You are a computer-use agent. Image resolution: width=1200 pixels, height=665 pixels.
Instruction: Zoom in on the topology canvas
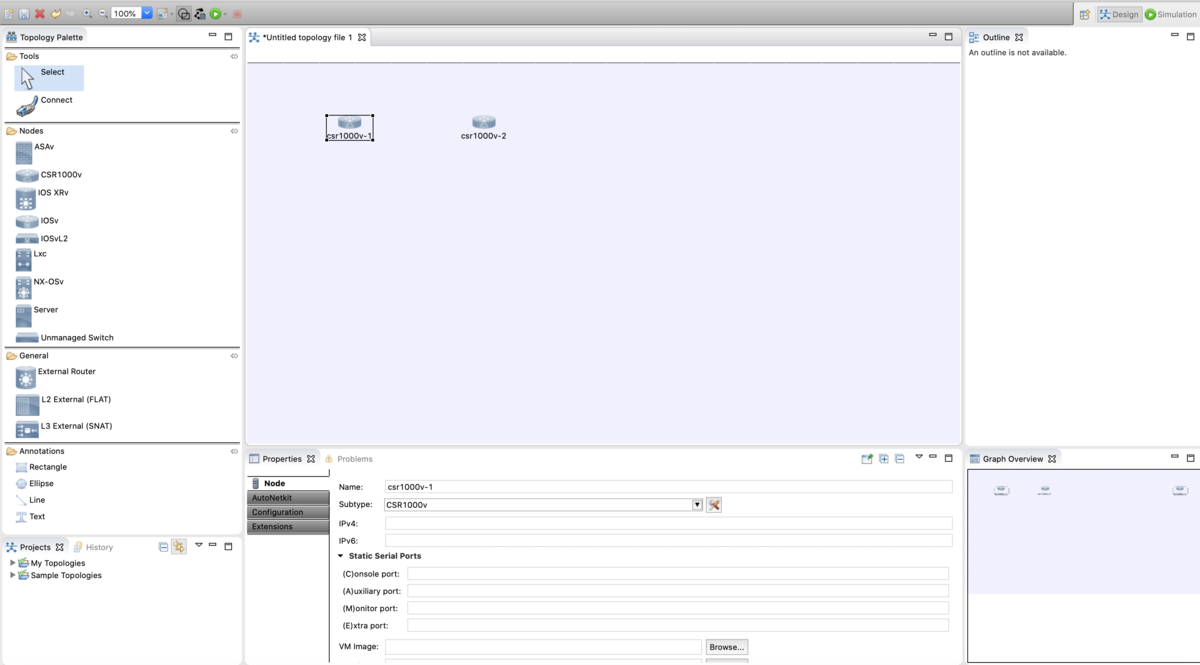pyautogui.click(x=87, y=14)
